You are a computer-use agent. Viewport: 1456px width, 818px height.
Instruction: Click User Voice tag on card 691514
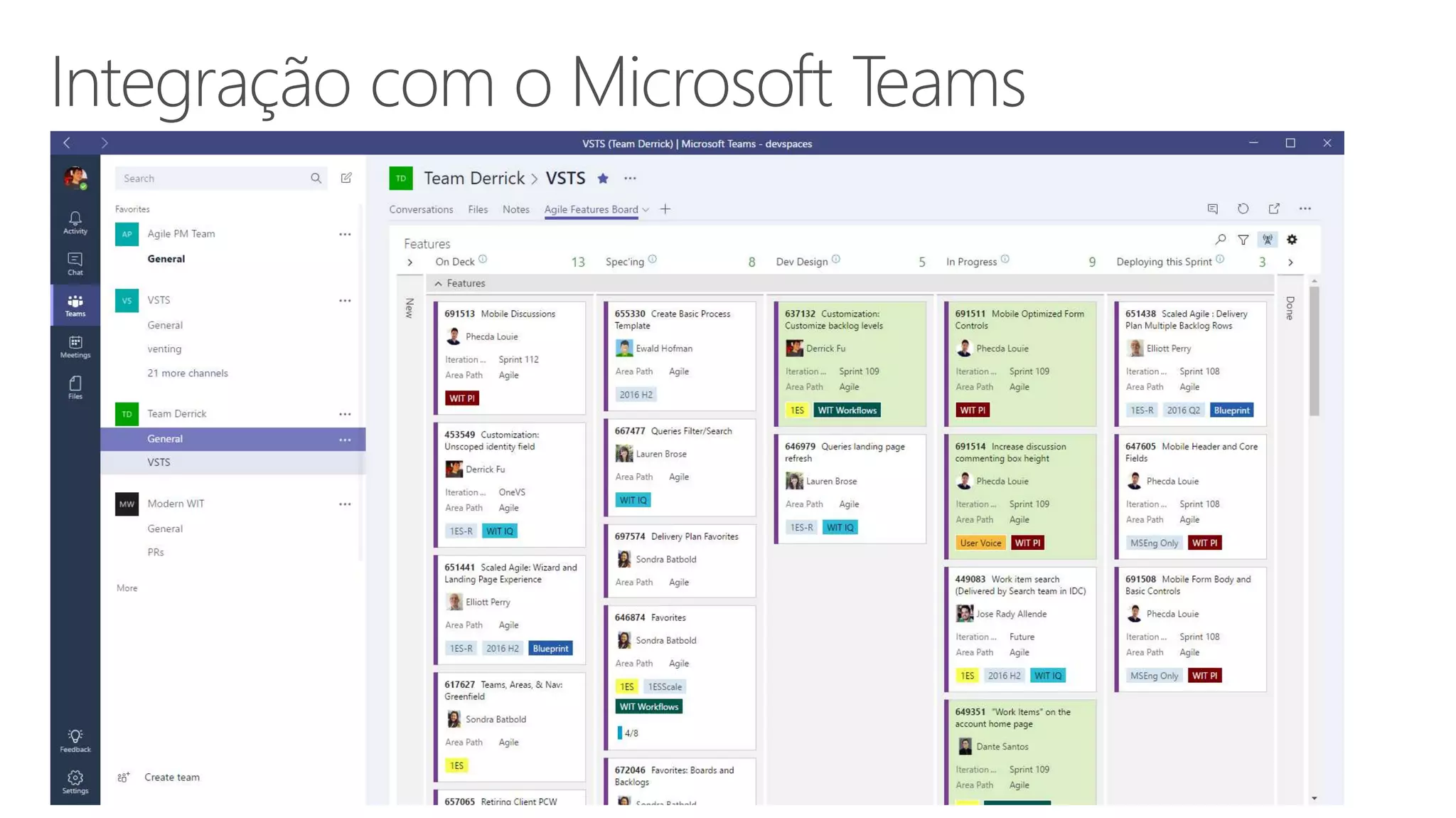980,543
